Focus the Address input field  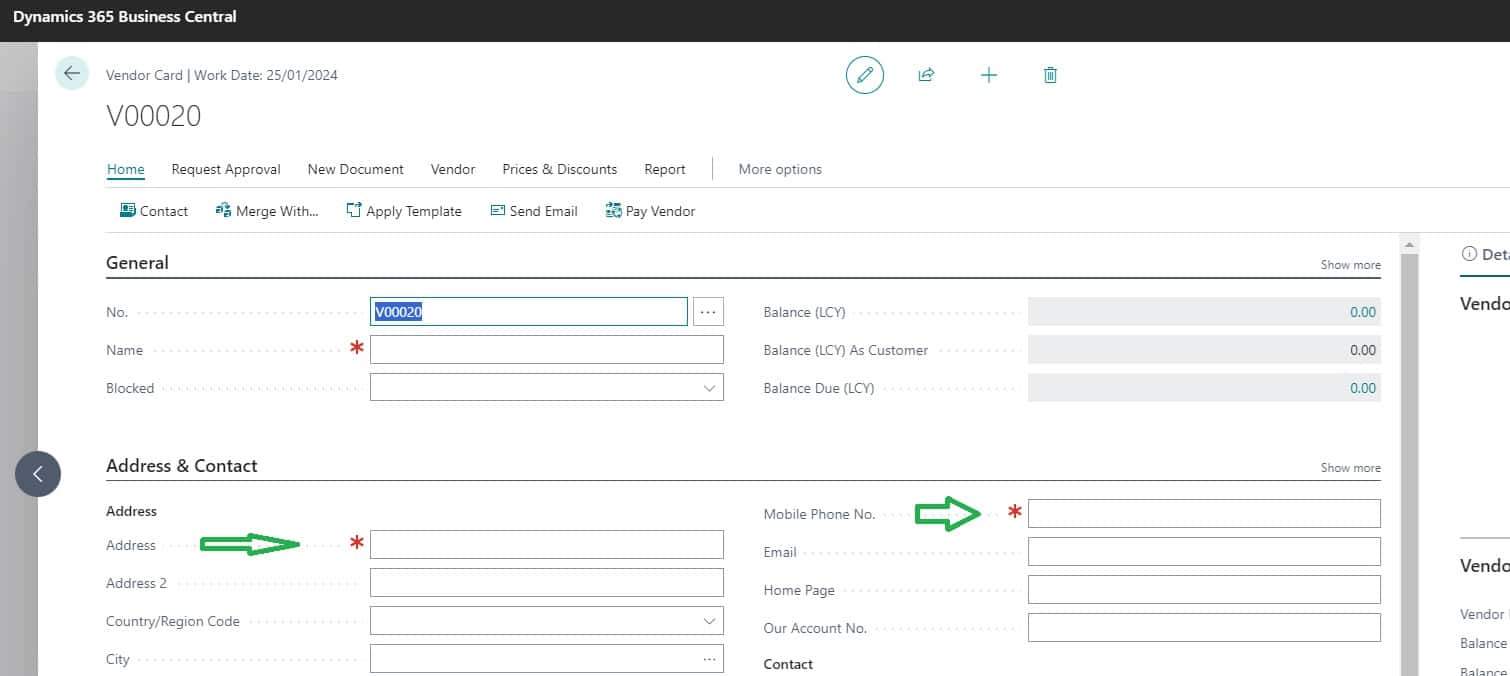547,545
